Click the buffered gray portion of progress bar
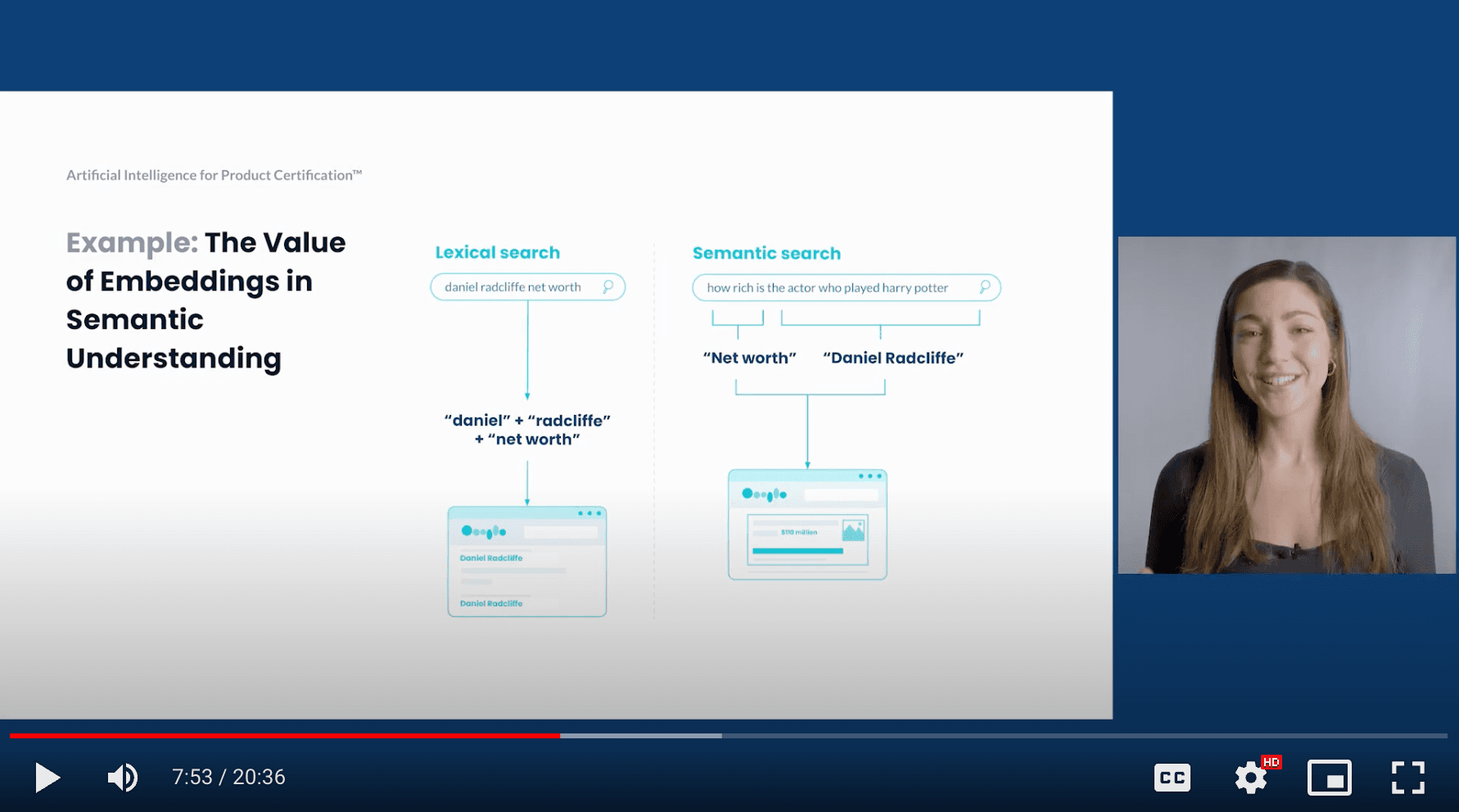This screenshot has height=812, width=1459. (641, 736)
